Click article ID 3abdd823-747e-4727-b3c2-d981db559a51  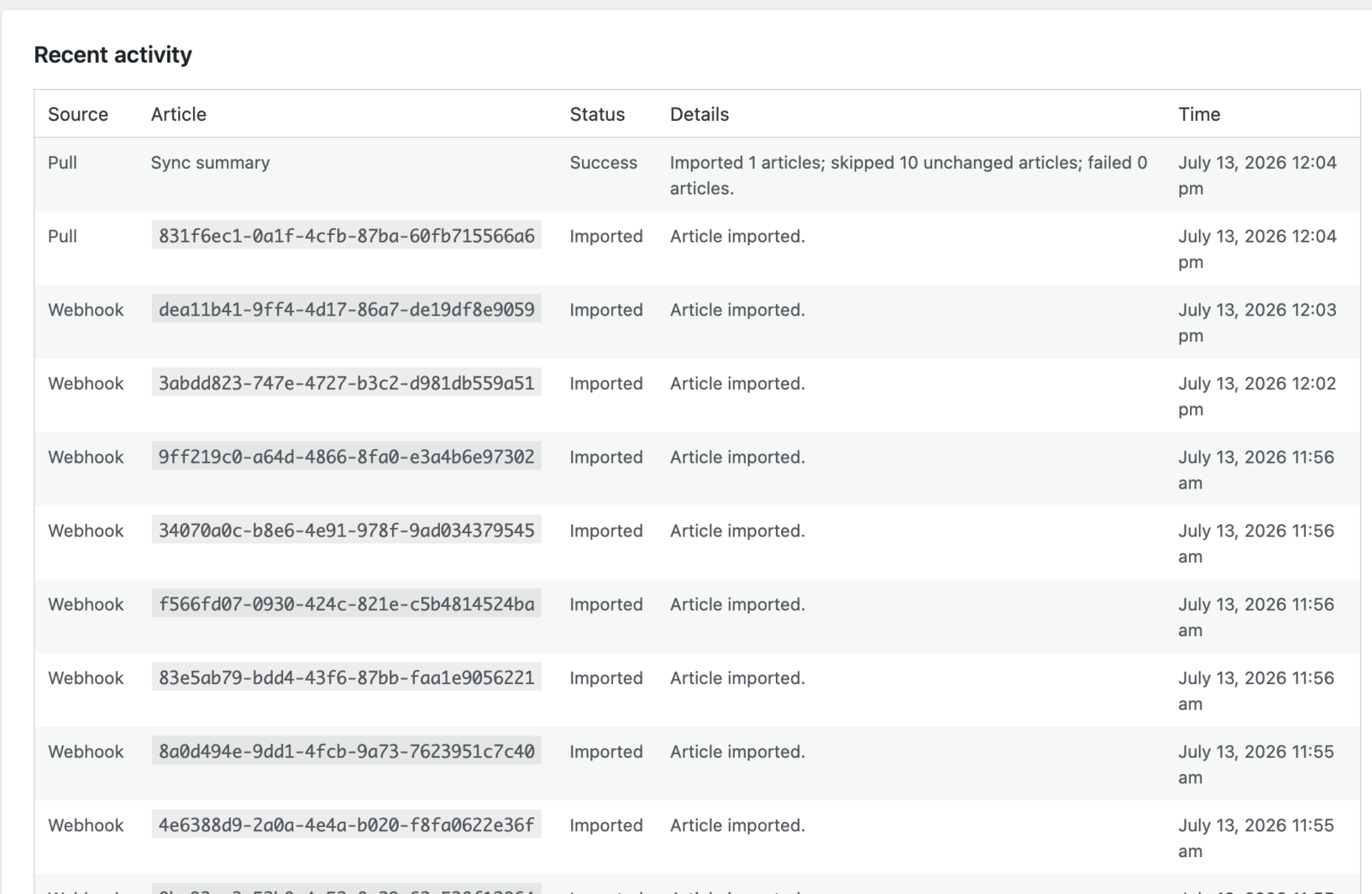coord(346,383)
